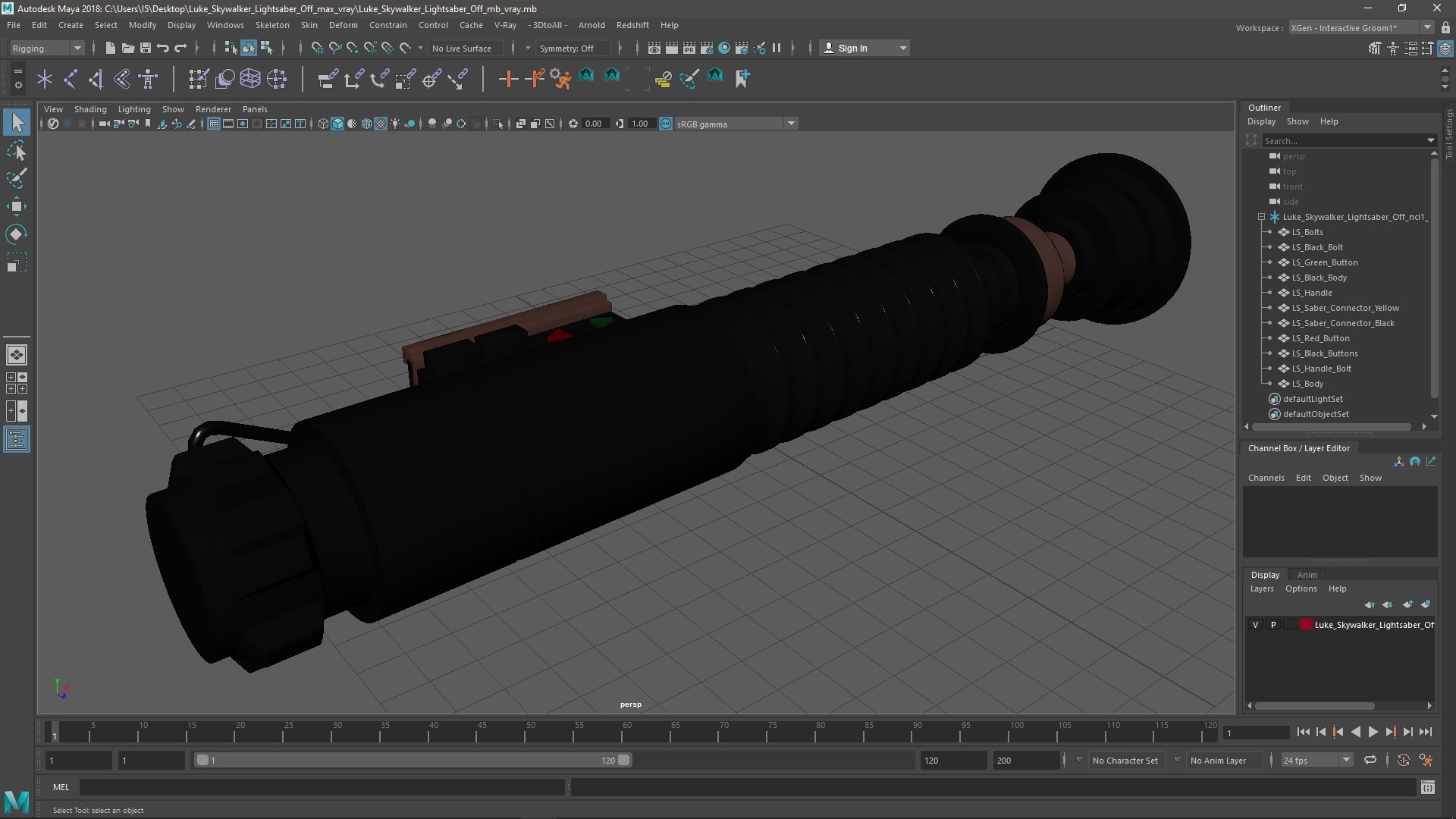
Task: Open the Sign In dropdown arrow
Action: click(902, 48)
